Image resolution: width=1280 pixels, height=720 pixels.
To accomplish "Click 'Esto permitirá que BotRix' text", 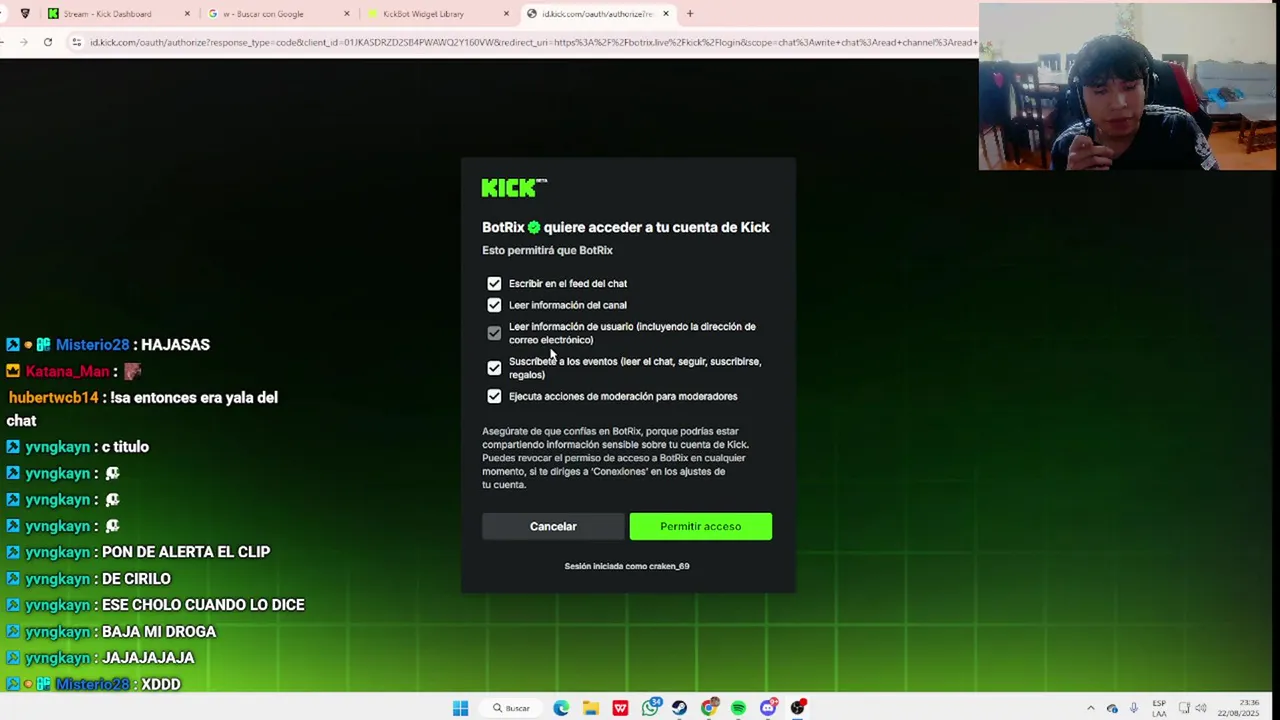I will (547, 250).
